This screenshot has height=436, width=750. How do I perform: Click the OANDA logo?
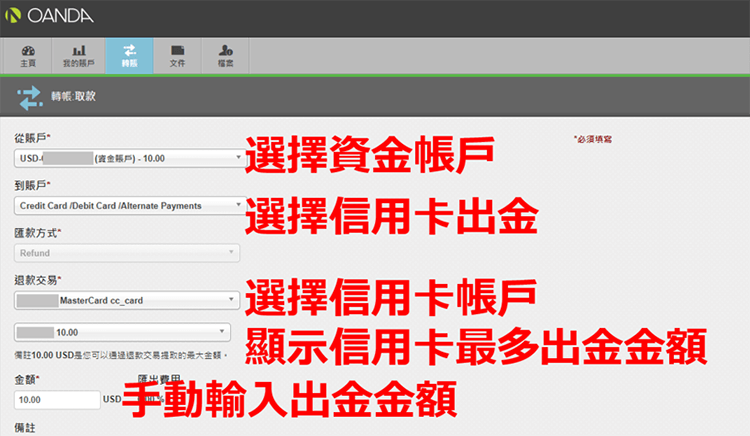pyautogui.click(x=49, y=16)
